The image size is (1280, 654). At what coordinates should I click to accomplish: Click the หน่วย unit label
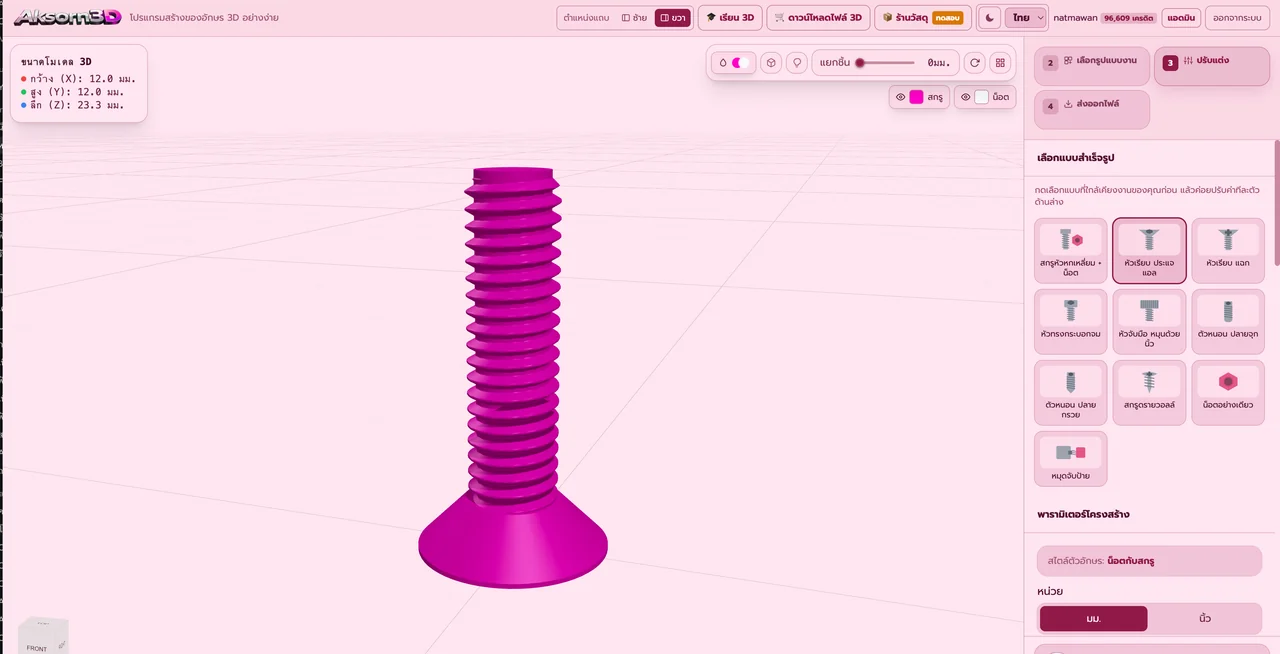point(1050,591)
